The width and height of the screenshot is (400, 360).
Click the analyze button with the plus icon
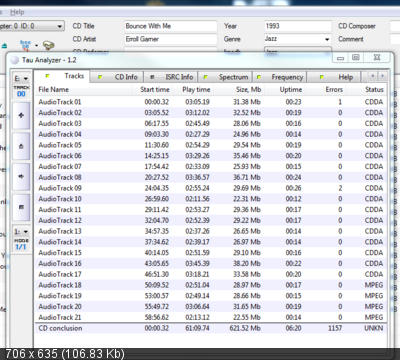(21, 116)
